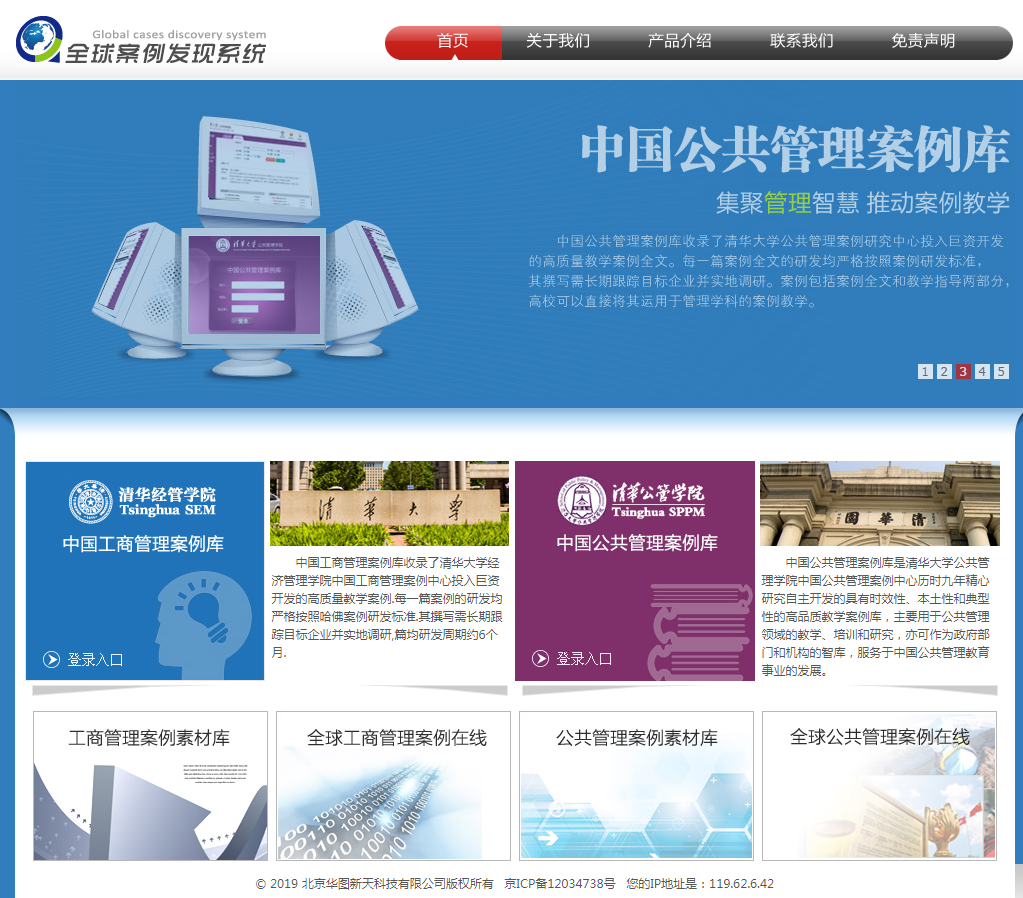This screenshot has width=1023, height=898.
Task: Open the 全球工商管理案例在线 card
Action: (393, 786)
